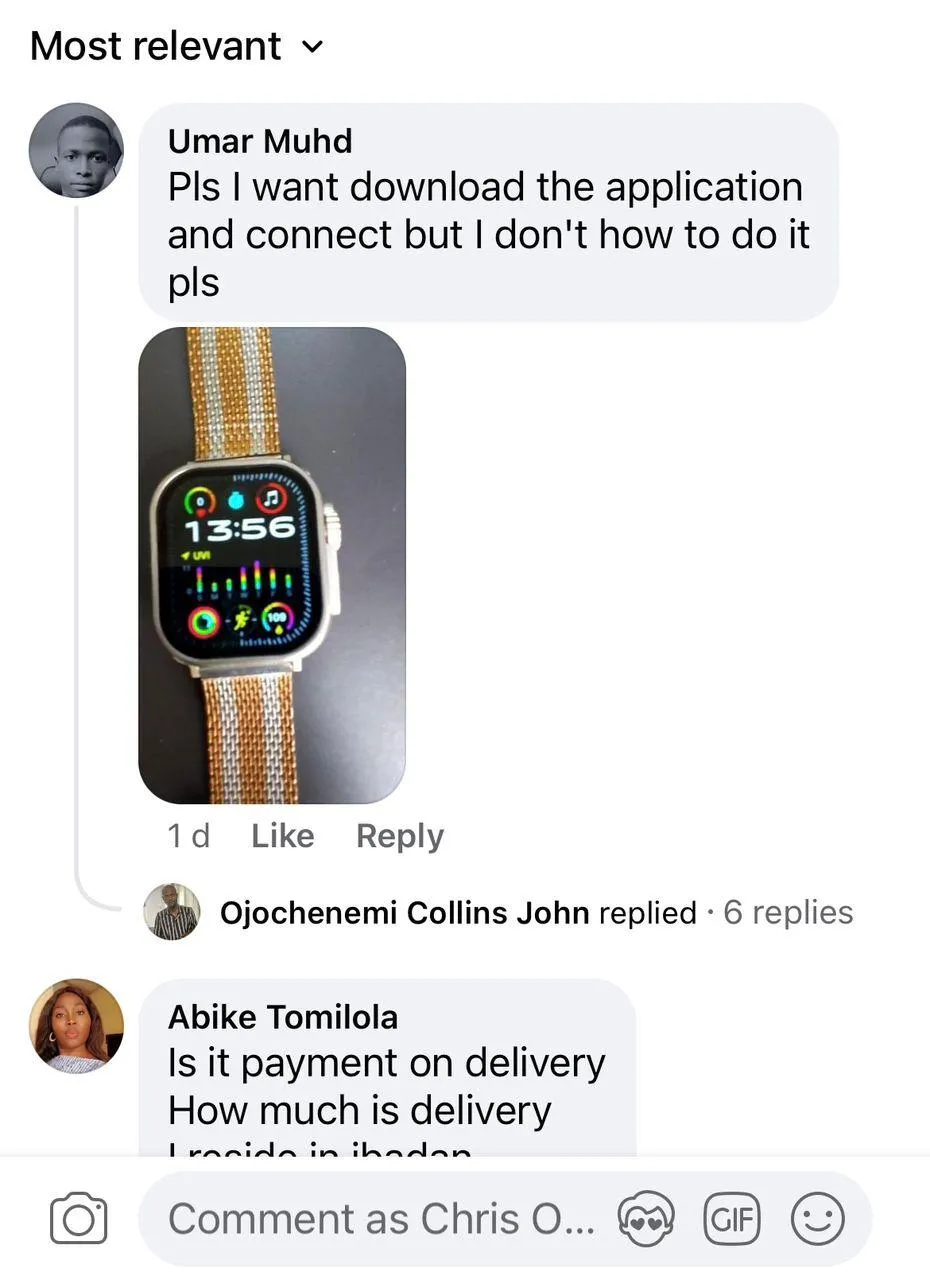930x1280 pixels.
Task: Open Ojochenemi Collins John's name link
Action: point(404,912)
